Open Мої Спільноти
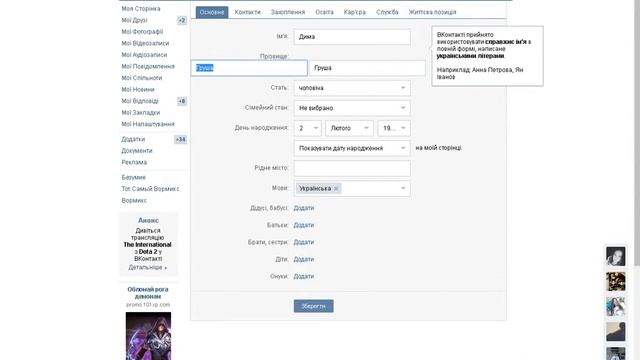Viewport: 640px width, 360px height. coord(142,78)
